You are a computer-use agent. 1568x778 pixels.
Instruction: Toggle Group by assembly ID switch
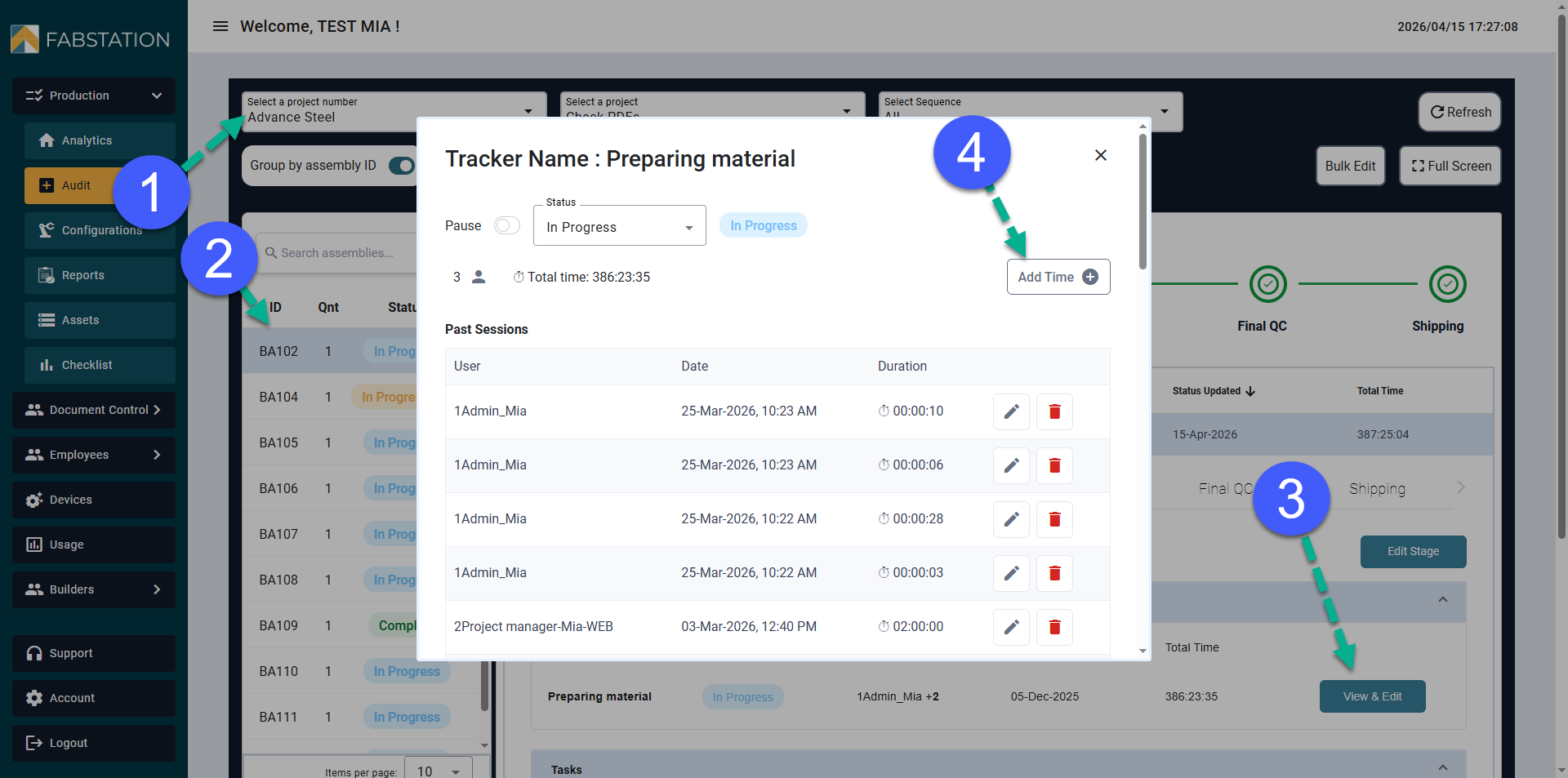click(x=401, y=166)
